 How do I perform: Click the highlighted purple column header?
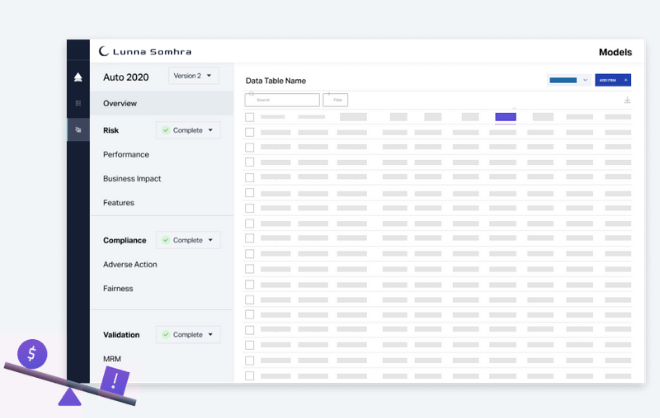pos(505,117)
